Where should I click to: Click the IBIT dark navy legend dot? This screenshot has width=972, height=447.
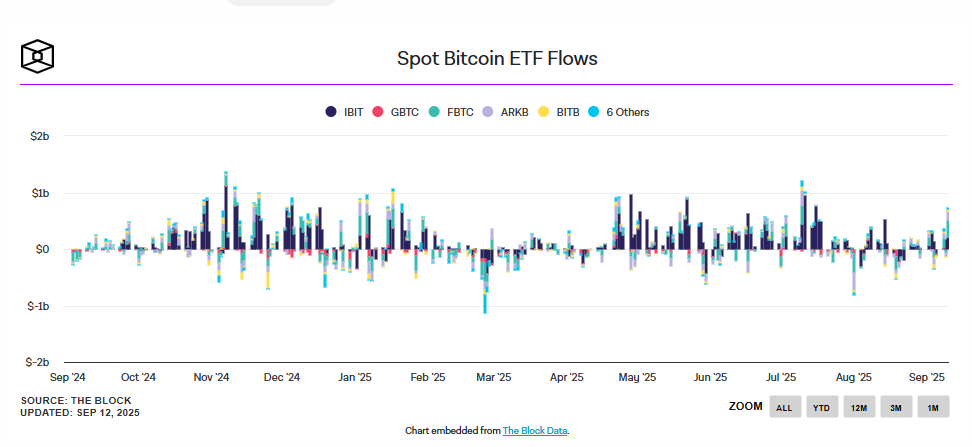pos(331,112)
